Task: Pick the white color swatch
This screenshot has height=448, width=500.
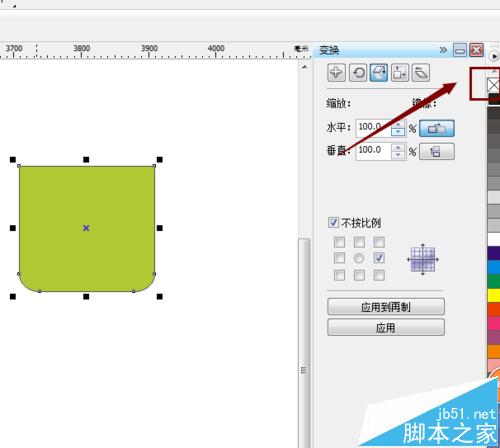Action: click(494, 239)
